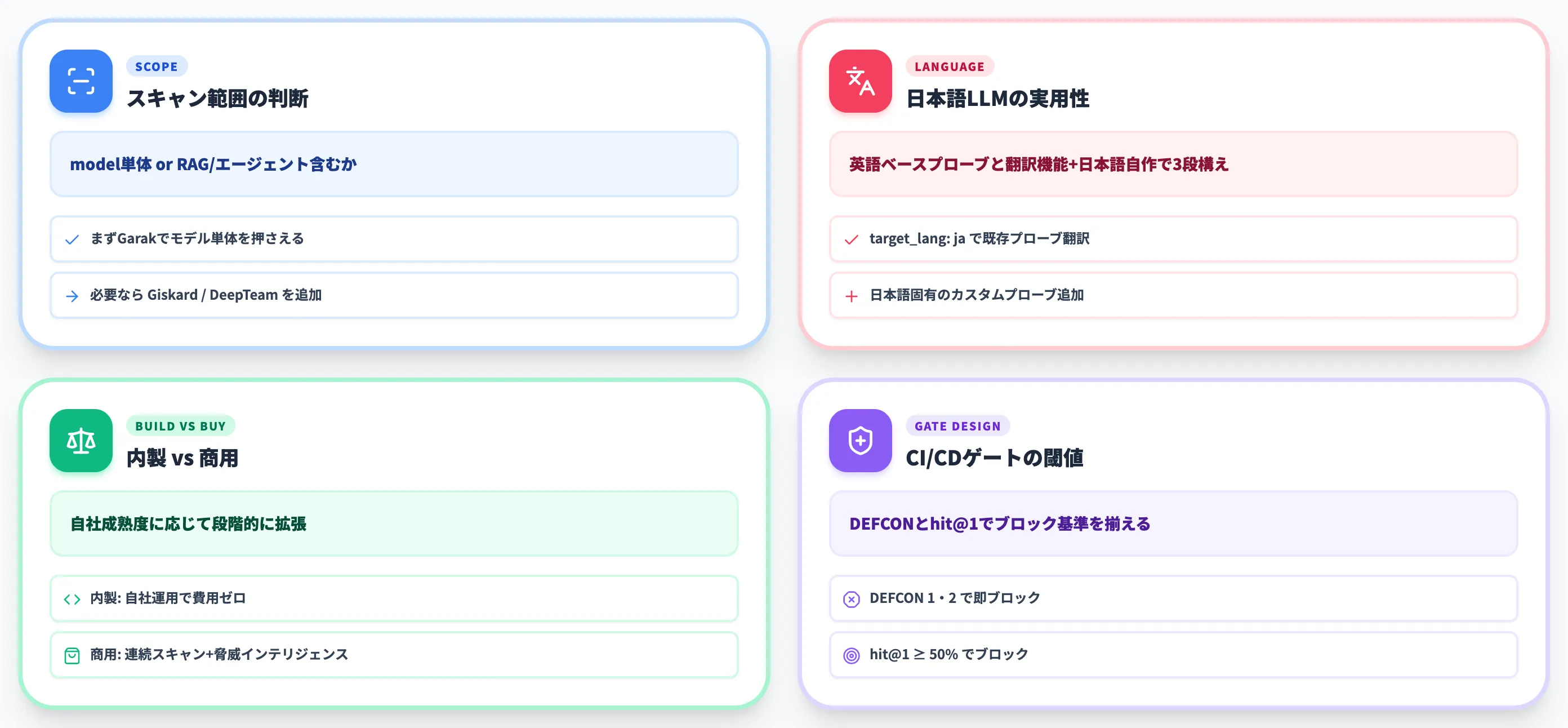This screenshot has height=728, width=1568.
Task: Click the target icon beside hit@1 ≥ 50%
Action: 852,655
